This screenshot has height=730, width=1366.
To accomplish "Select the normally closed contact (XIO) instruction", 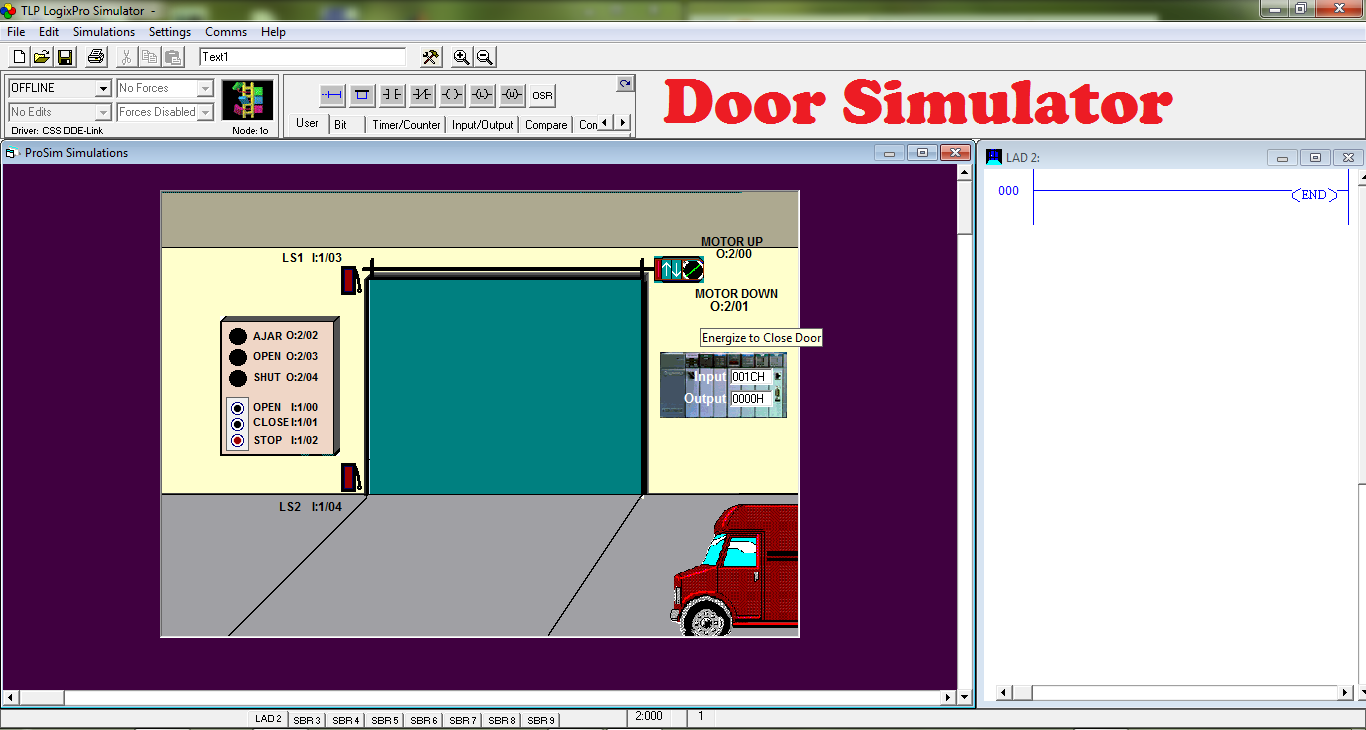I will click(421, 94).
